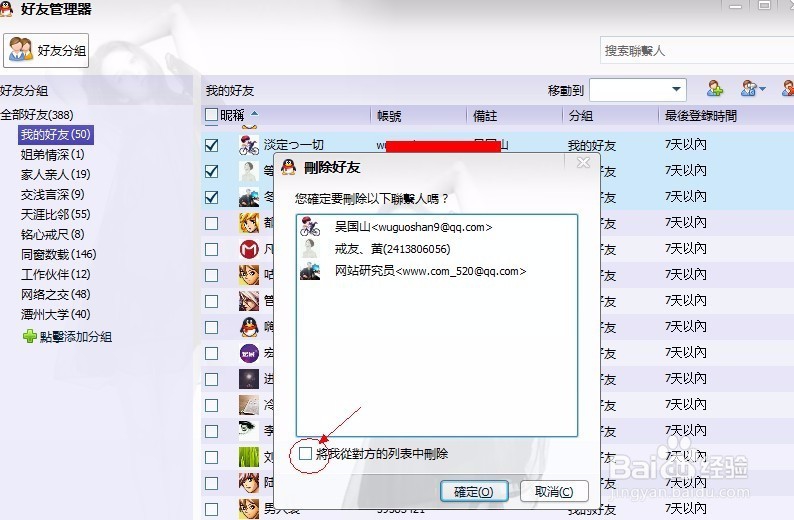The width and height of the screenshot is (794, 520).
Task: Click the green plus add-group icon
Action: (30, 336)
